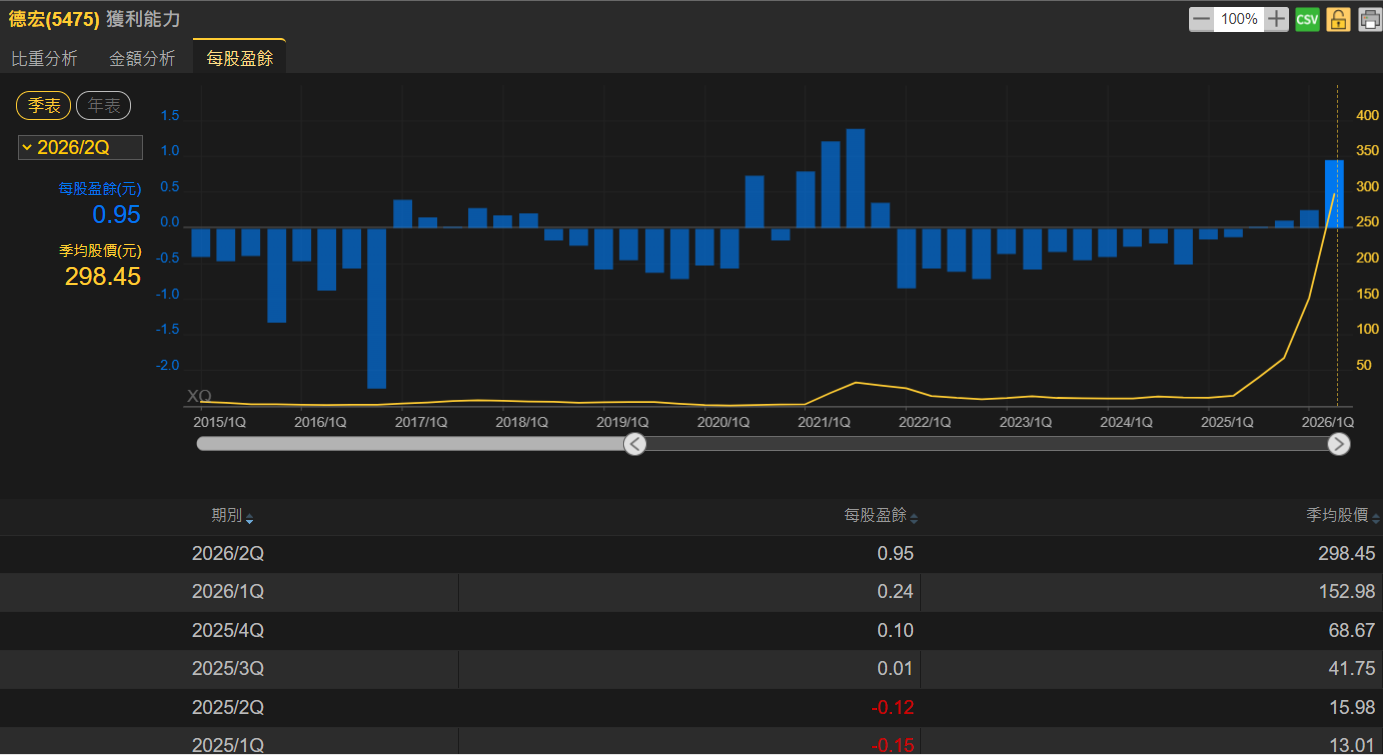
Task: Click the left arrow handle of range slider
Action: tap(635, 444)
